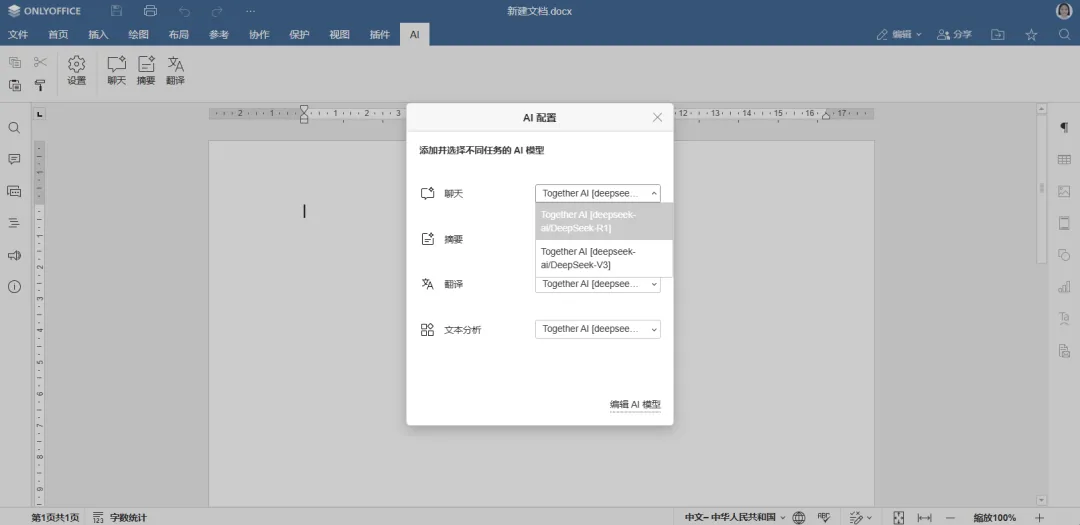Open the AI 翻译 translate tool
The image size is (1080, 525).
pyautogui.click(x=176, y=71)
